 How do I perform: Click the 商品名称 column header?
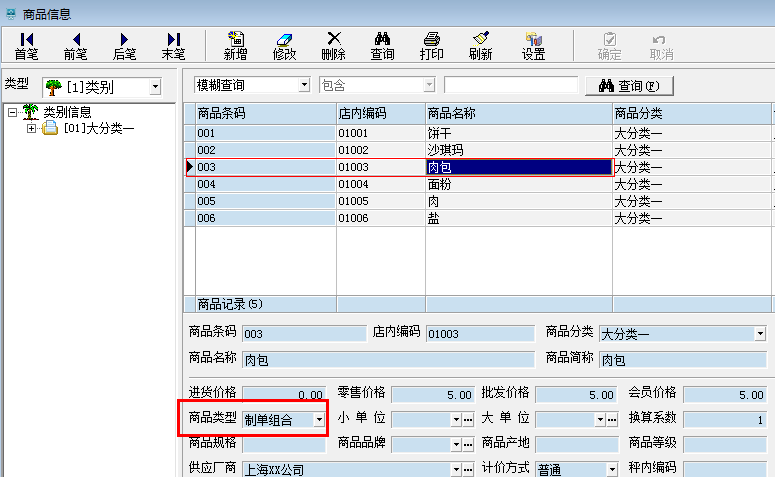coord(519,114)
